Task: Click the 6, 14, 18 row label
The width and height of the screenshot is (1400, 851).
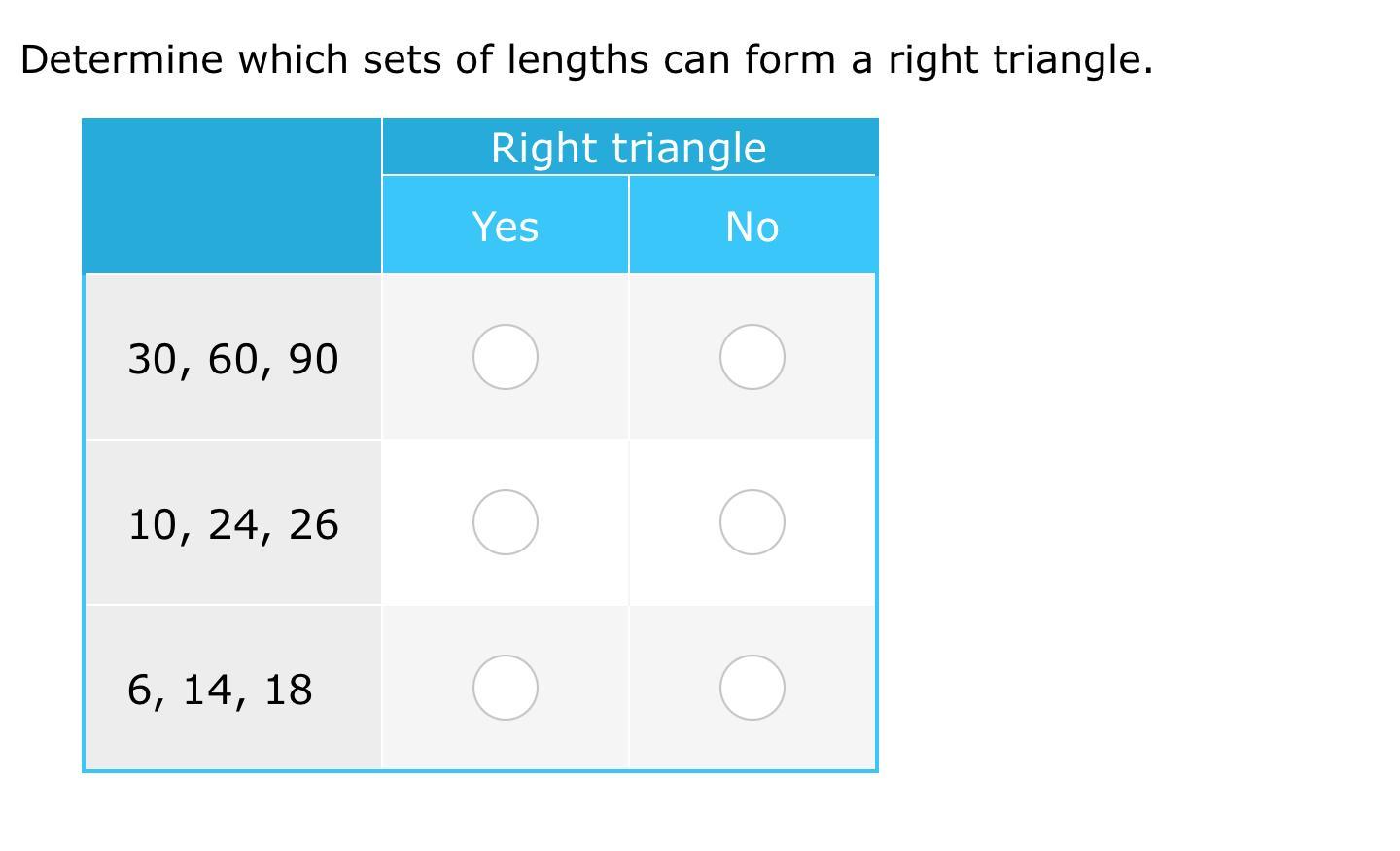Action: click(220, 690)
